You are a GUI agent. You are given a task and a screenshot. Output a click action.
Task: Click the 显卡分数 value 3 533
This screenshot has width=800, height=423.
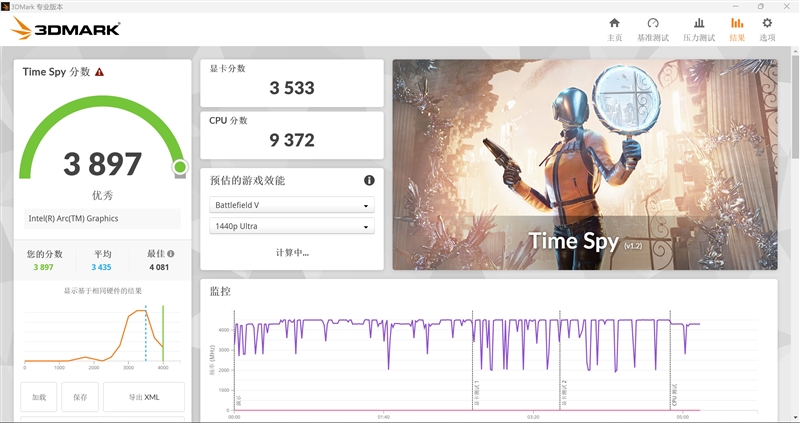(x=292, y=88)
